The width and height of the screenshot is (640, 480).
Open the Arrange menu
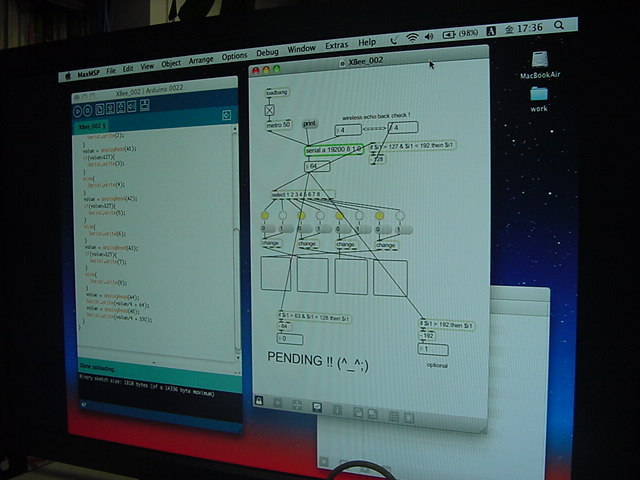201,60
